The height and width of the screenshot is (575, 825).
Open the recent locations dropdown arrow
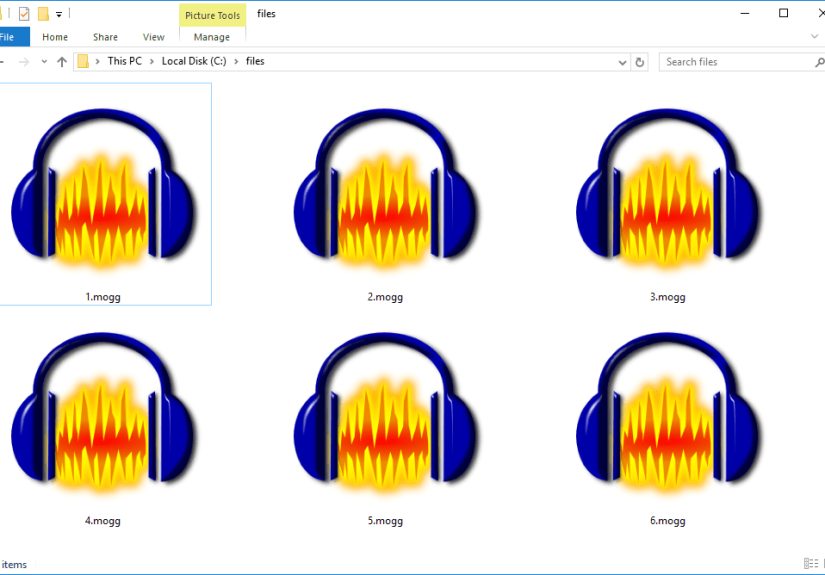pyautogui.click(x=44, y=62)
